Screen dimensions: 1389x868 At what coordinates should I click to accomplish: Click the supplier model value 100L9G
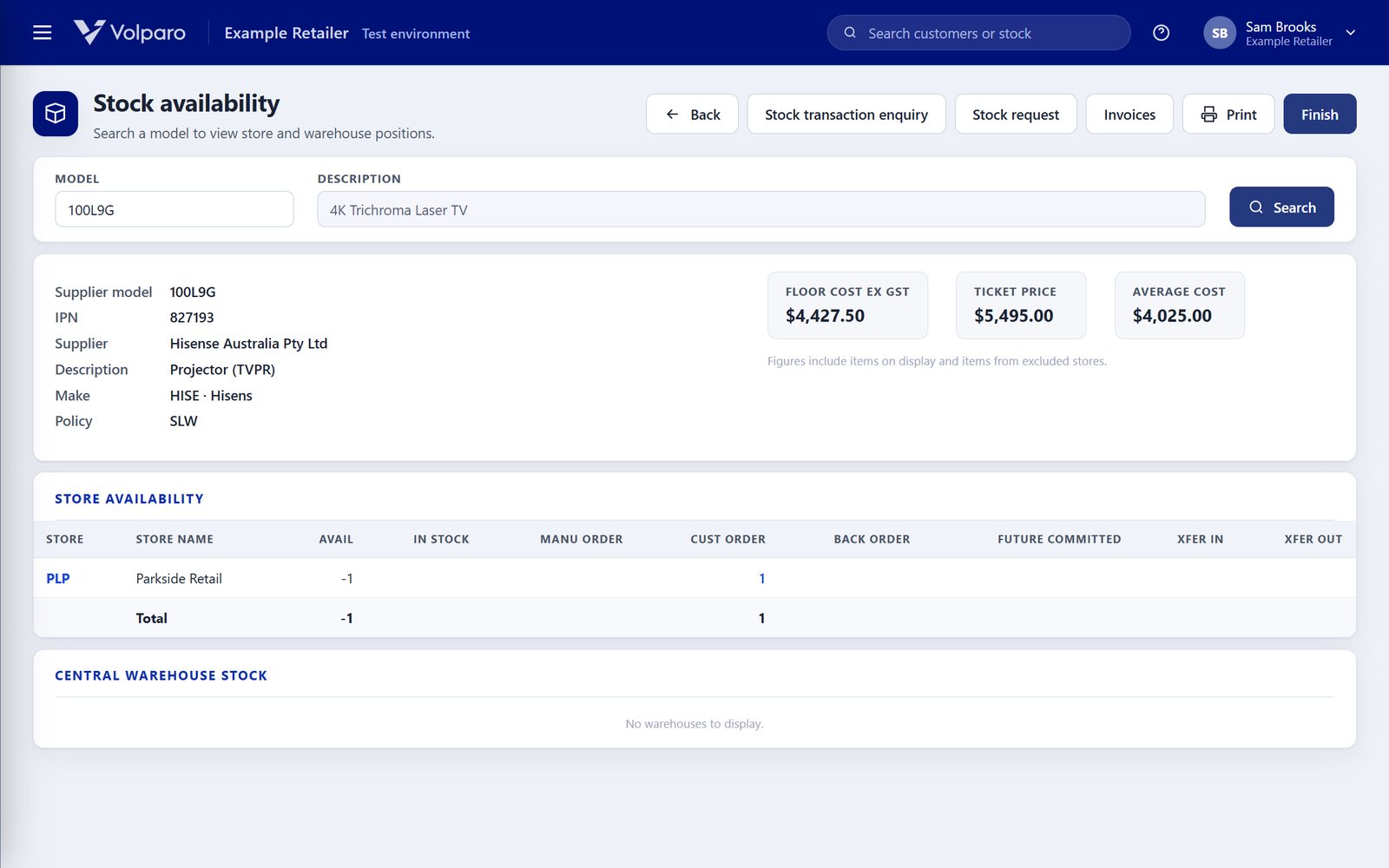click(x=193, y=293)
